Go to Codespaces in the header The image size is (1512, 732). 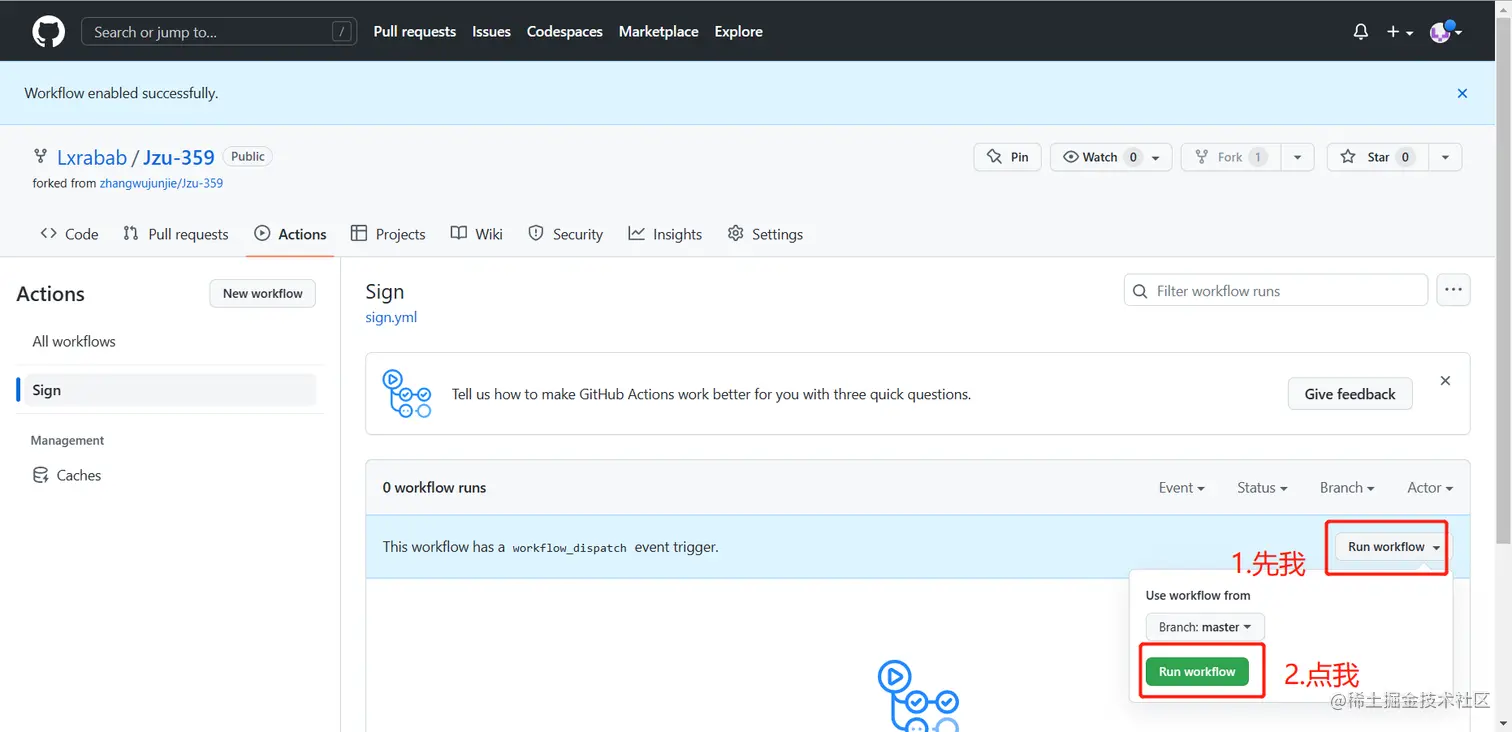coord(565,32)
